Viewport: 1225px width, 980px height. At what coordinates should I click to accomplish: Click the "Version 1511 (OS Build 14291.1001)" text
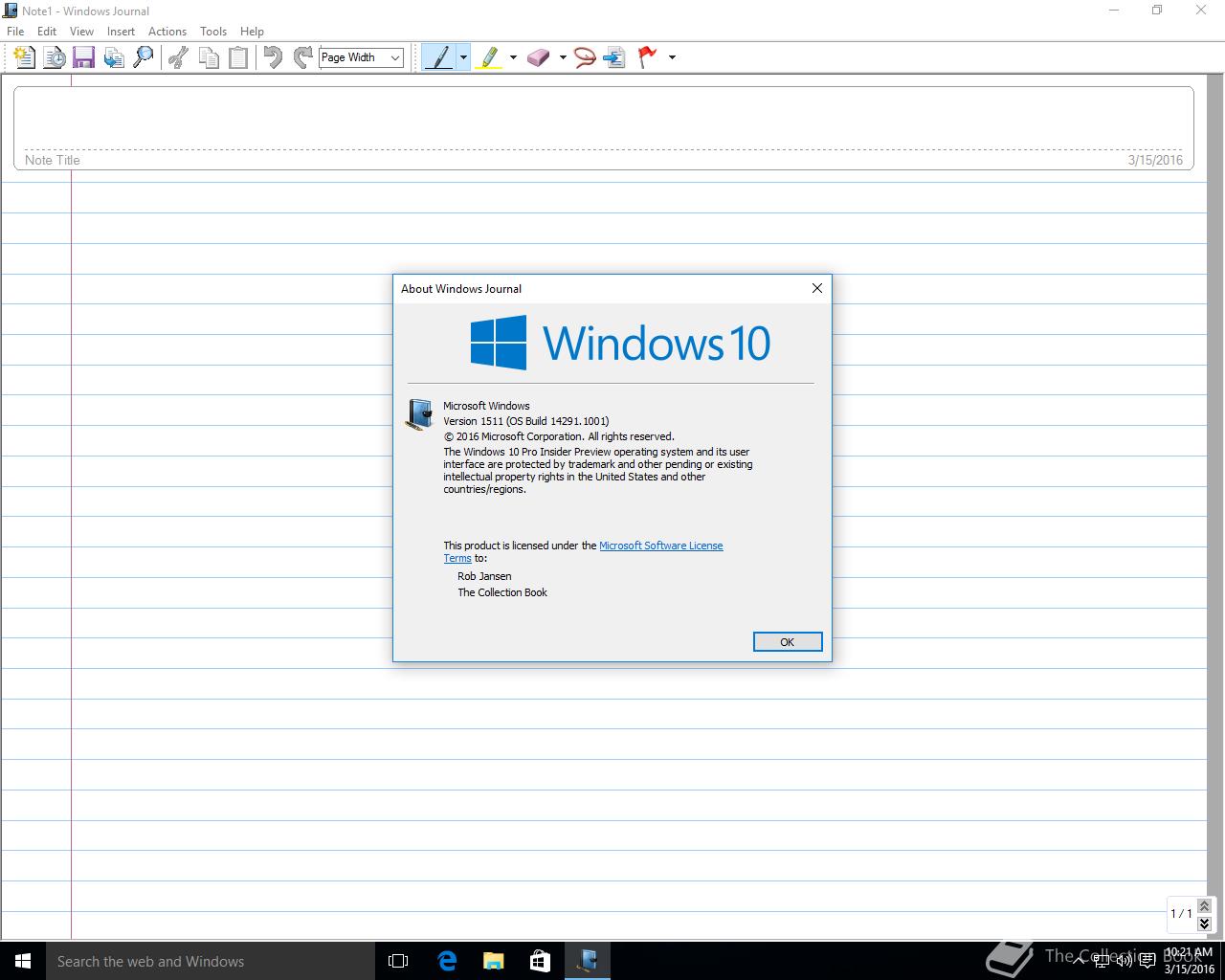tap(526, 421)
